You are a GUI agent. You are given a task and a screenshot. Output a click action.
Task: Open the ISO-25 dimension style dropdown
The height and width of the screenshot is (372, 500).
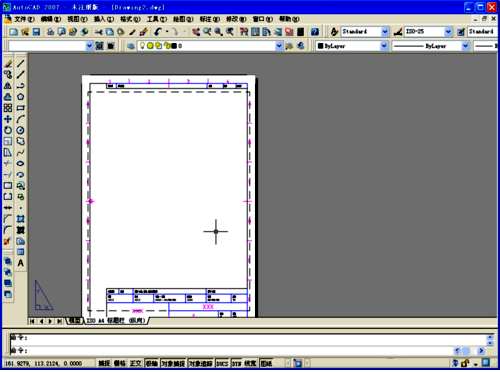(x=448, y=32)
